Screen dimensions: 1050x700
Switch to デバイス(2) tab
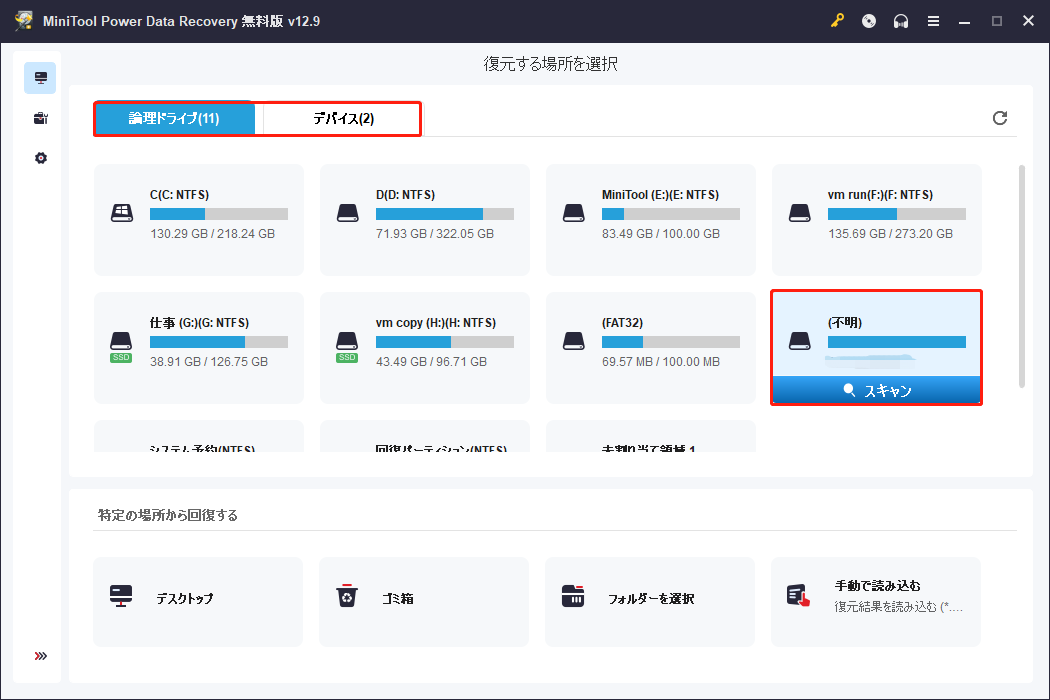point(343,119)
